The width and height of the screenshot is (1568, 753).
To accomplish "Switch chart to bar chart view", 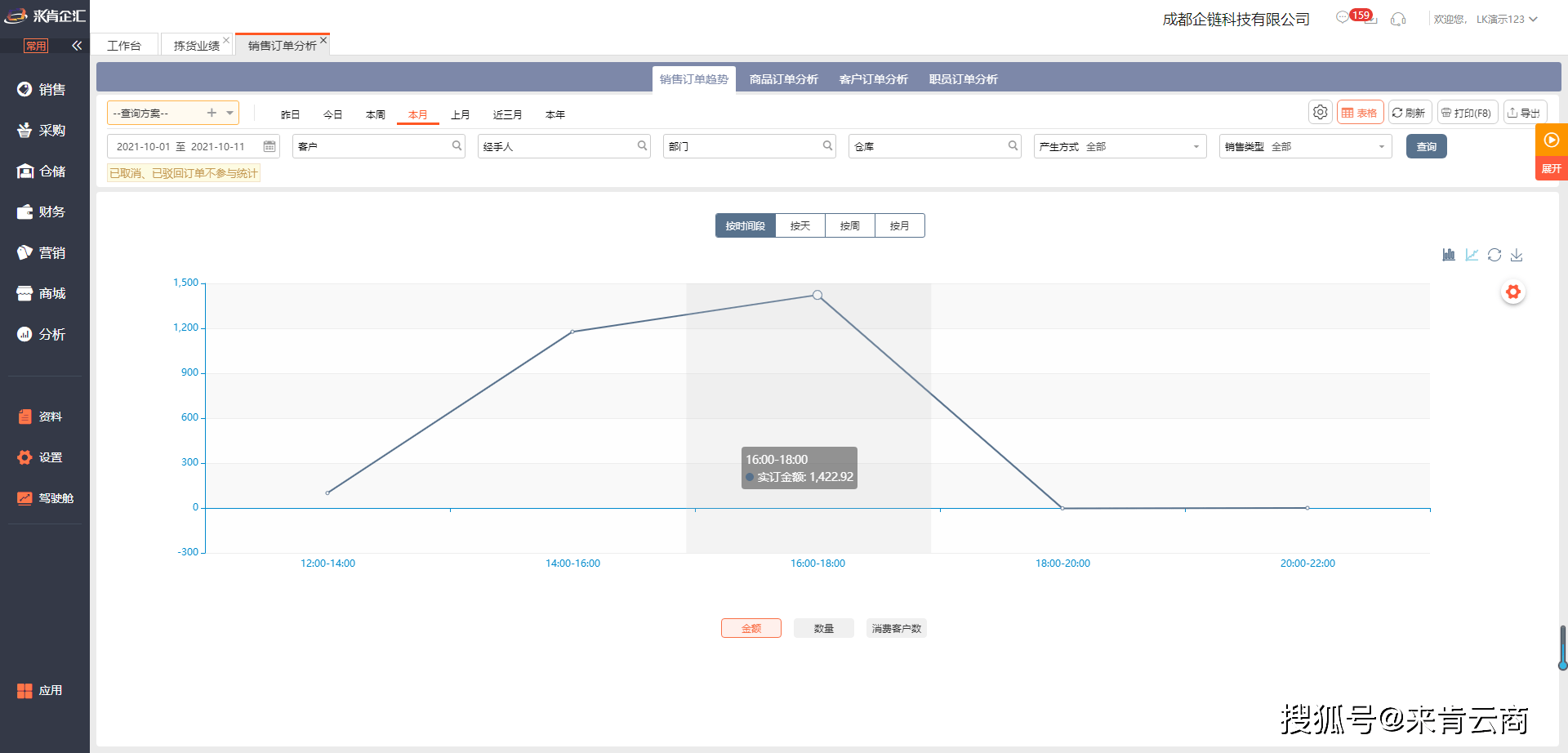I will [1448, 254].
